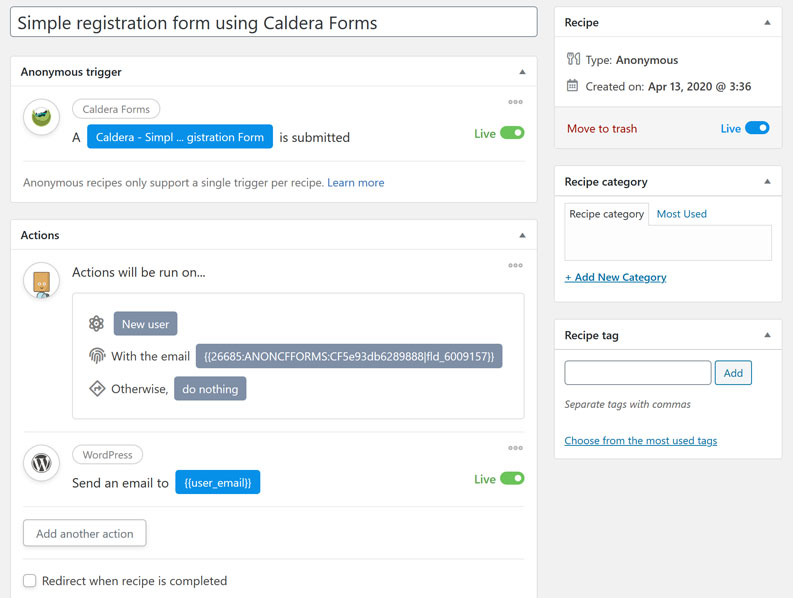Click the Type: Anonymous text
The image size is (793, 598).
[632, 60]
